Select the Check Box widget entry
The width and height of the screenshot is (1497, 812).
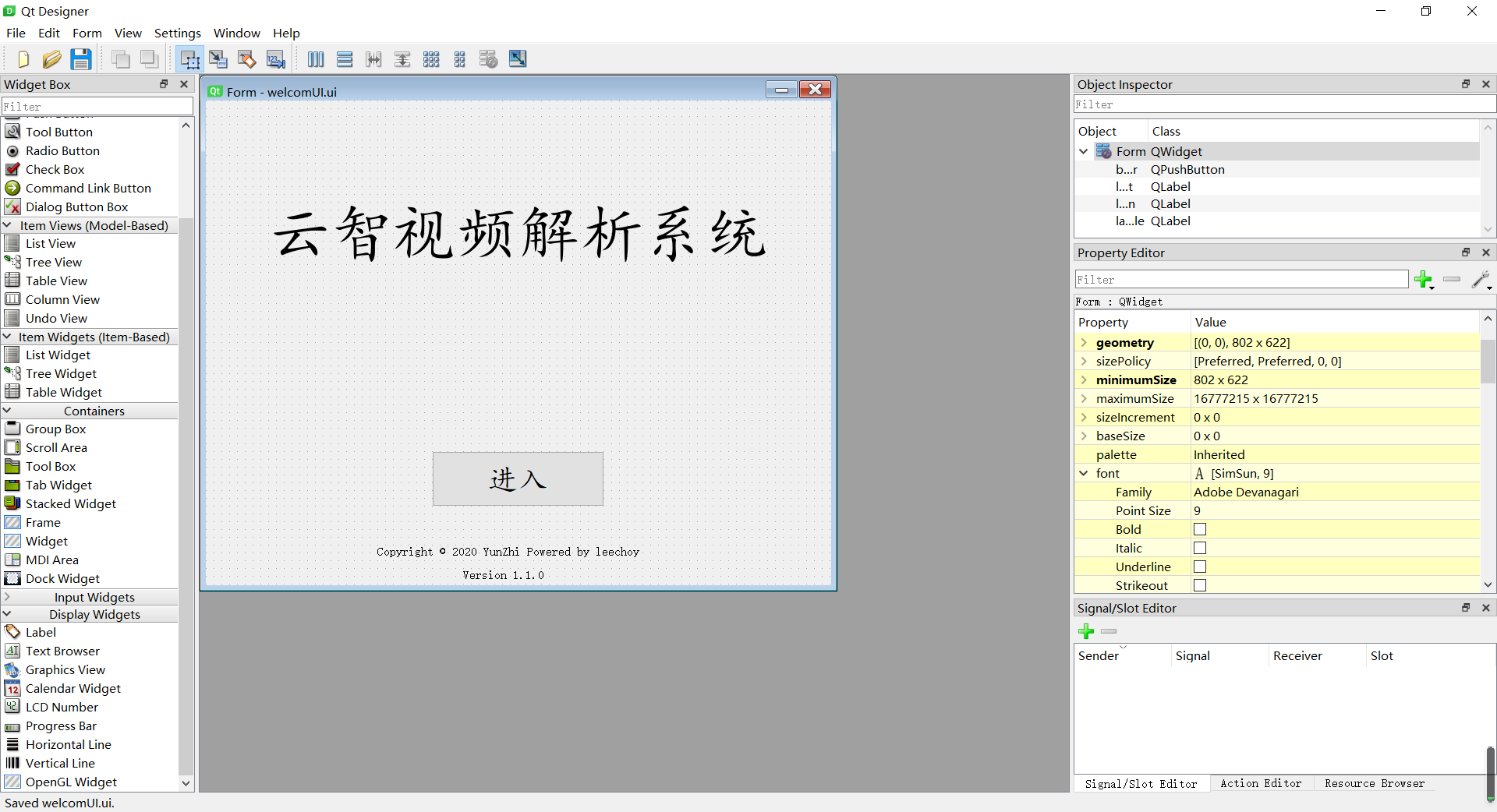click(55, 170)
